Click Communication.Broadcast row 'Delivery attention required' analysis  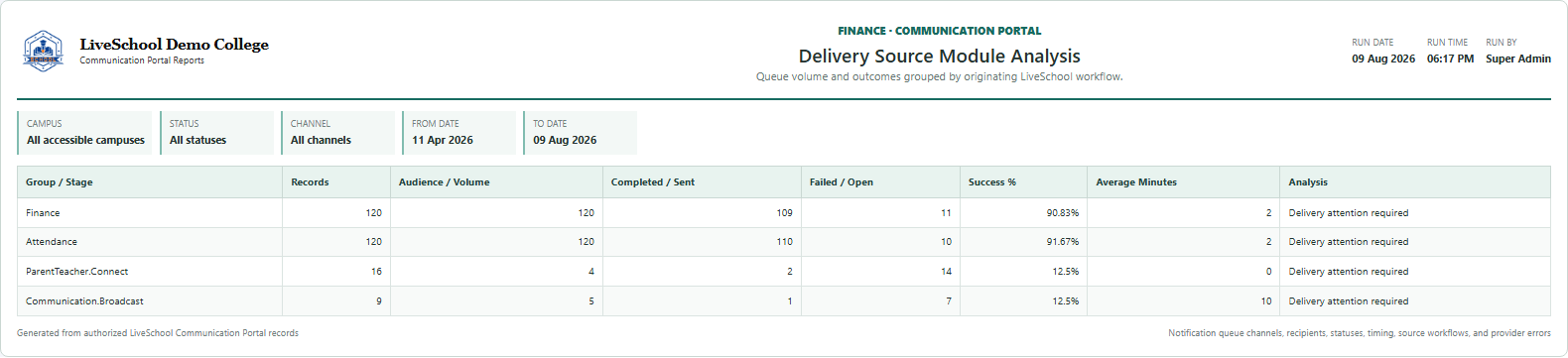coord(1349,301)
